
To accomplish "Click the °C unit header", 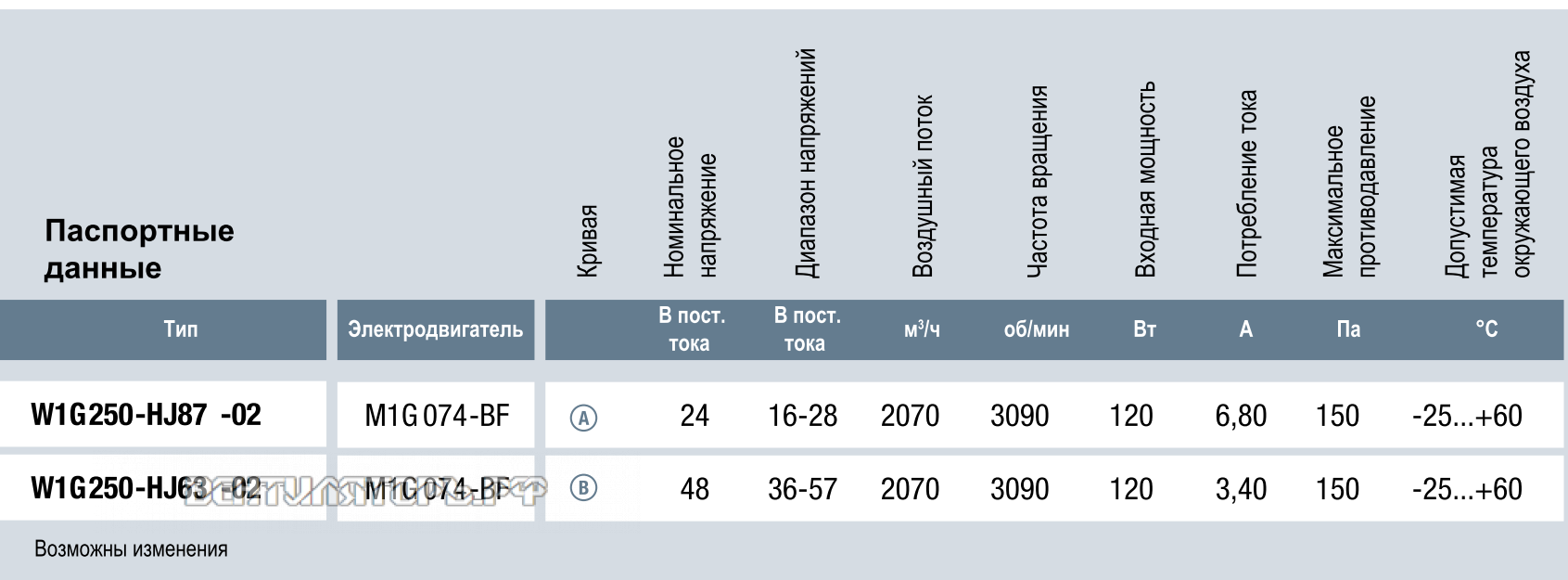I will pos(1486,329).
